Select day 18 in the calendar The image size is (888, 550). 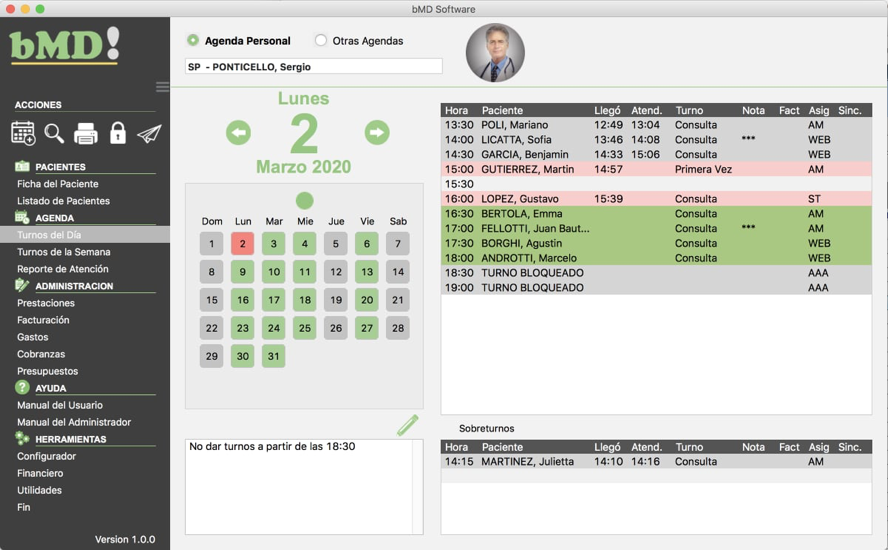coord(305,300)
